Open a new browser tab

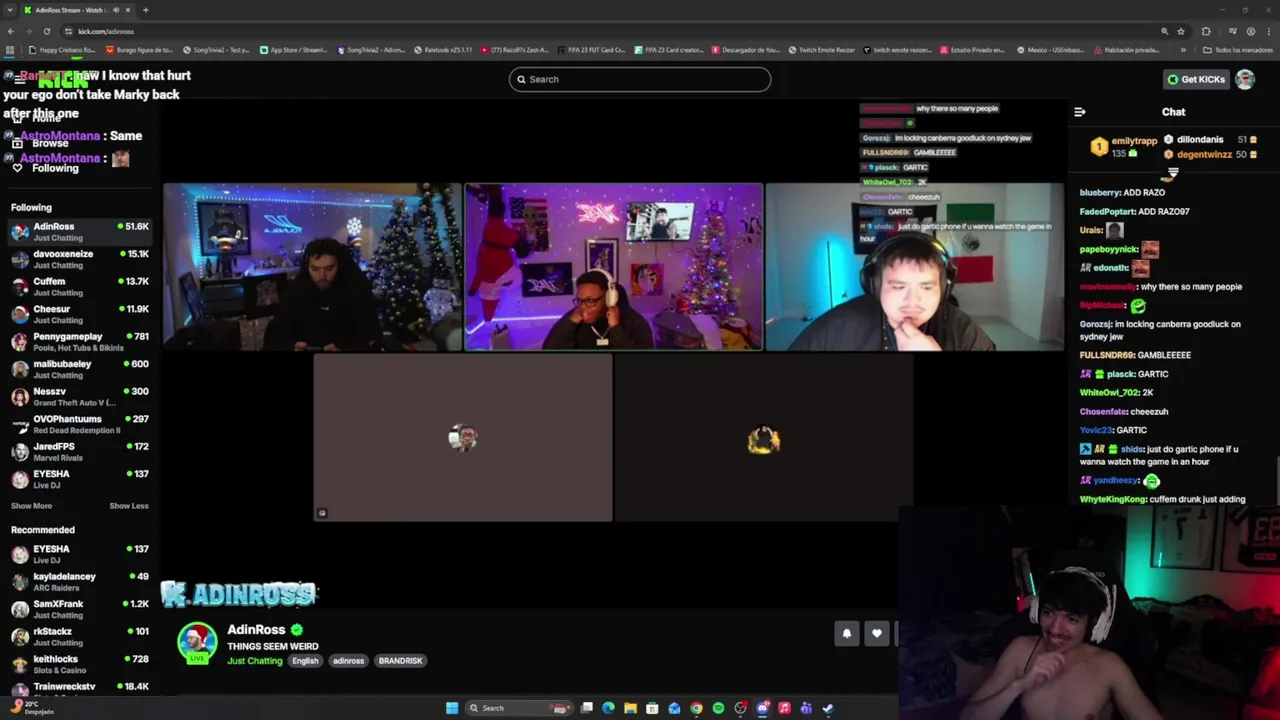(146, 10)
